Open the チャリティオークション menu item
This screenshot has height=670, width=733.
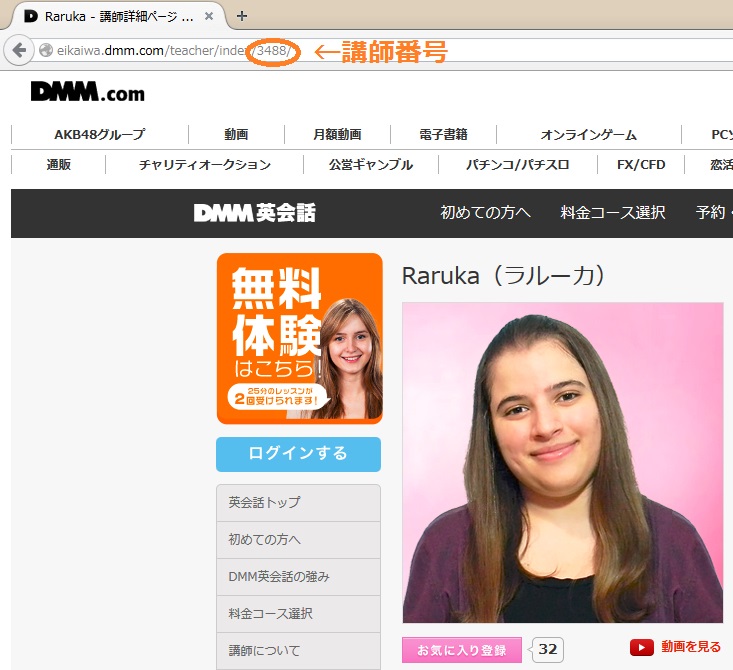point(205,165)
